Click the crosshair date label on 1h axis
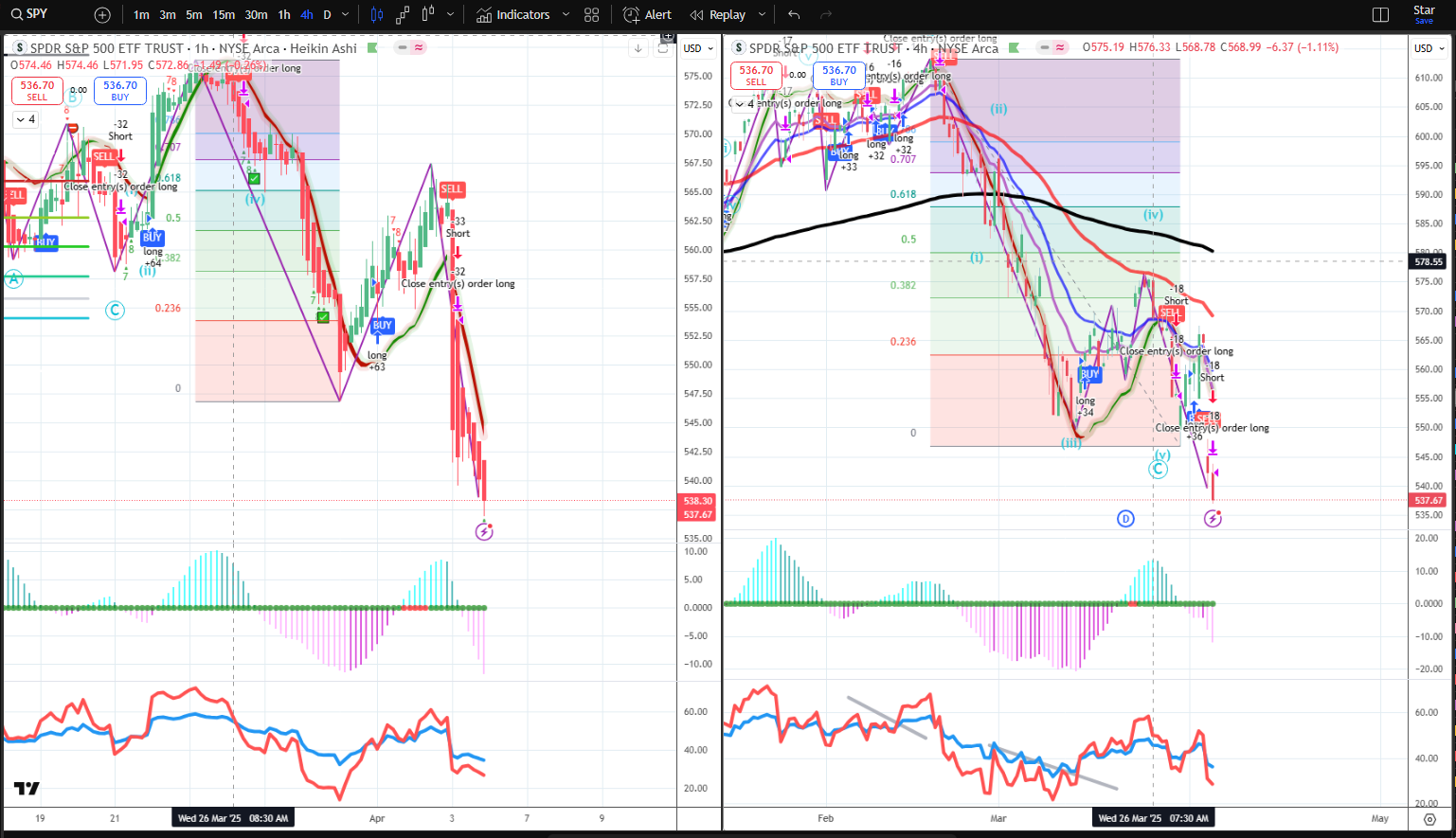Viewport: 1456px width, 838px height. point(233,818)
